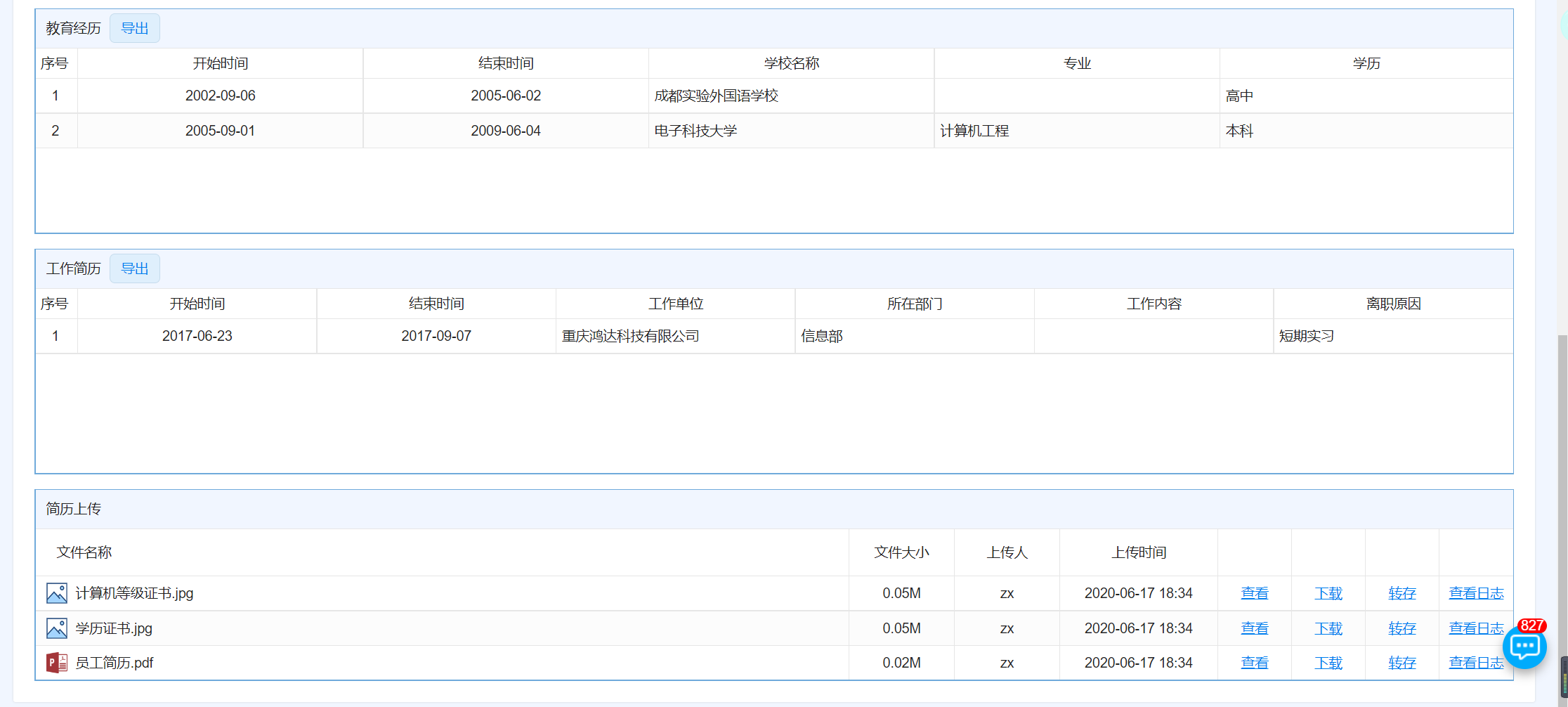Export the 工作简历 table with 导出
Image resolution: width=1568 pixels, height=707 pixels.
click(x=134, y=268)
